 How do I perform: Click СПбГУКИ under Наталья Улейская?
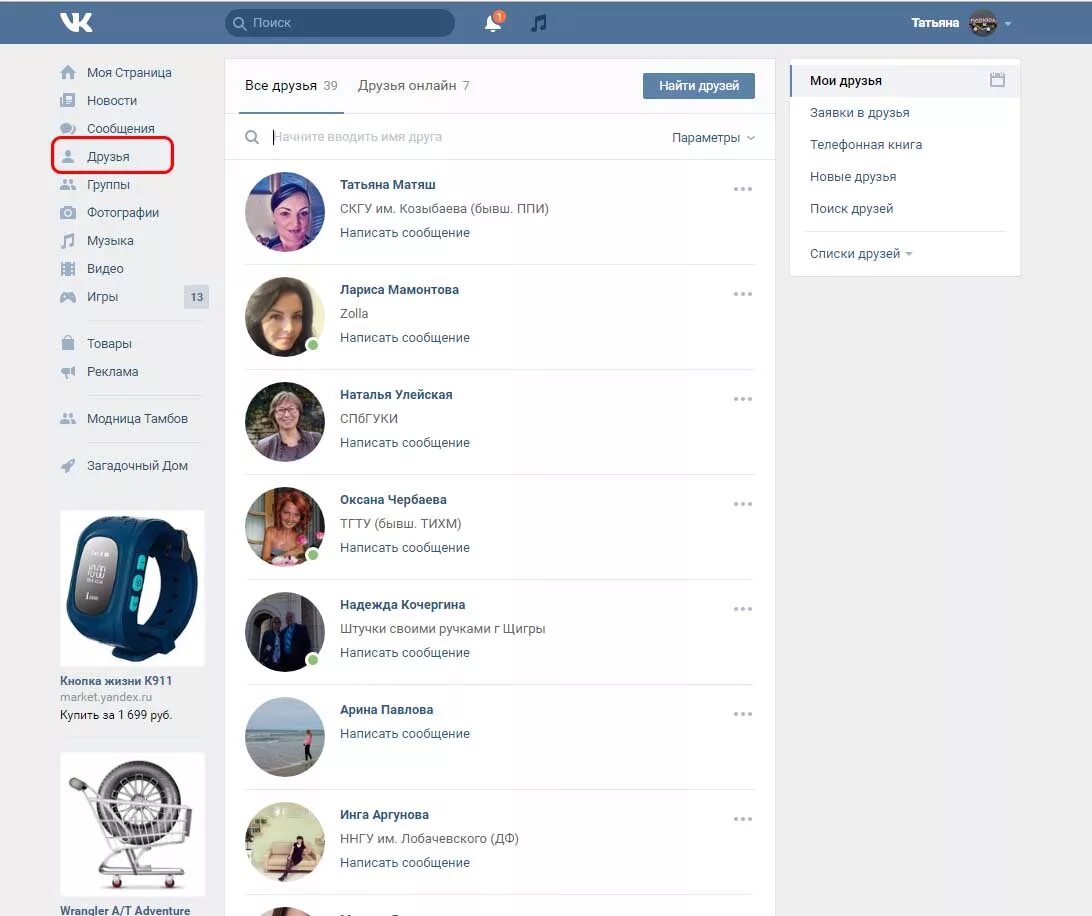coord(369,419)
